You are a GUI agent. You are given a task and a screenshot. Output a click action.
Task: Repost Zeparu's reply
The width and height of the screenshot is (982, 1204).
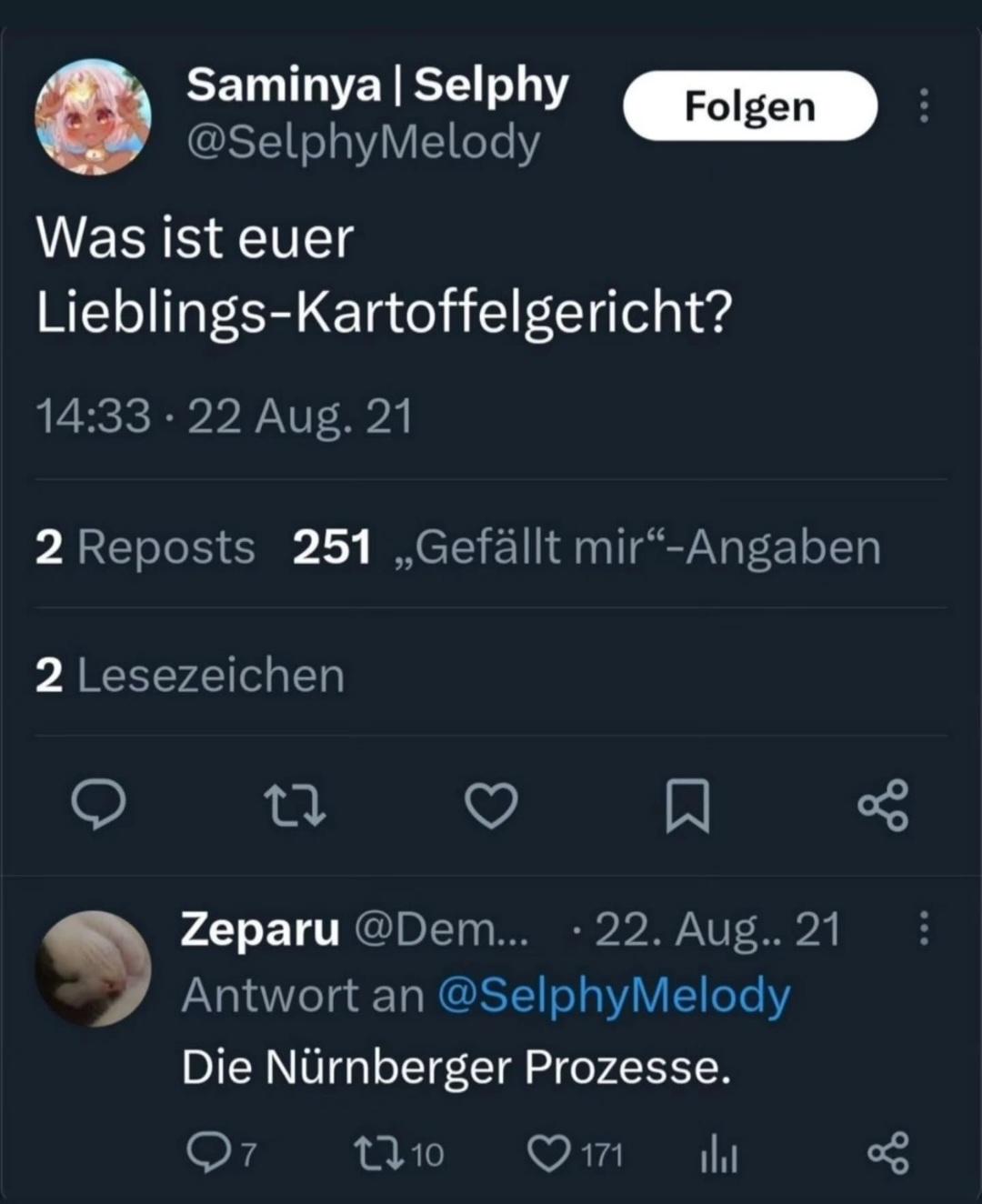point(376,1154)
